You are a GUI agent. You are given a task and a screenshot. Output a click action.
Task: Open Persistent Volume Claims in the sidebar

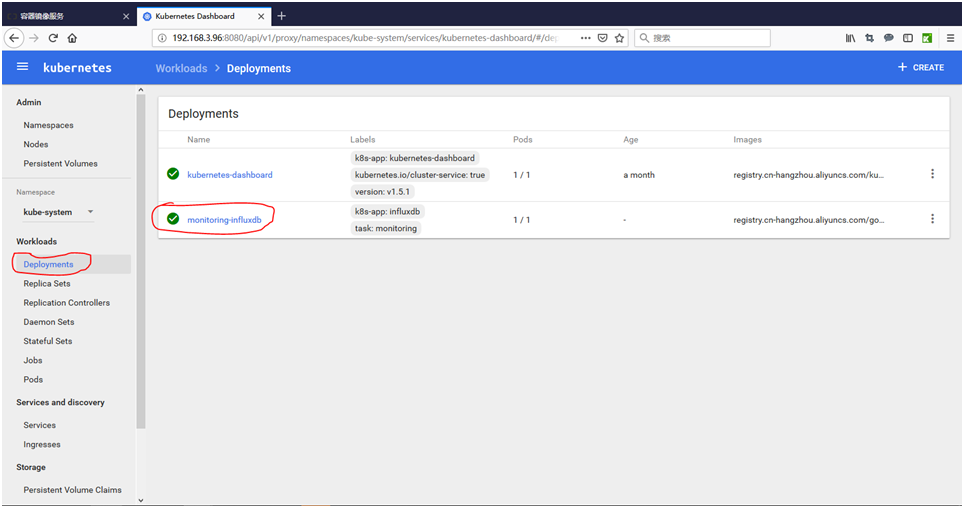pyautogui.click(x=73, y=490)
